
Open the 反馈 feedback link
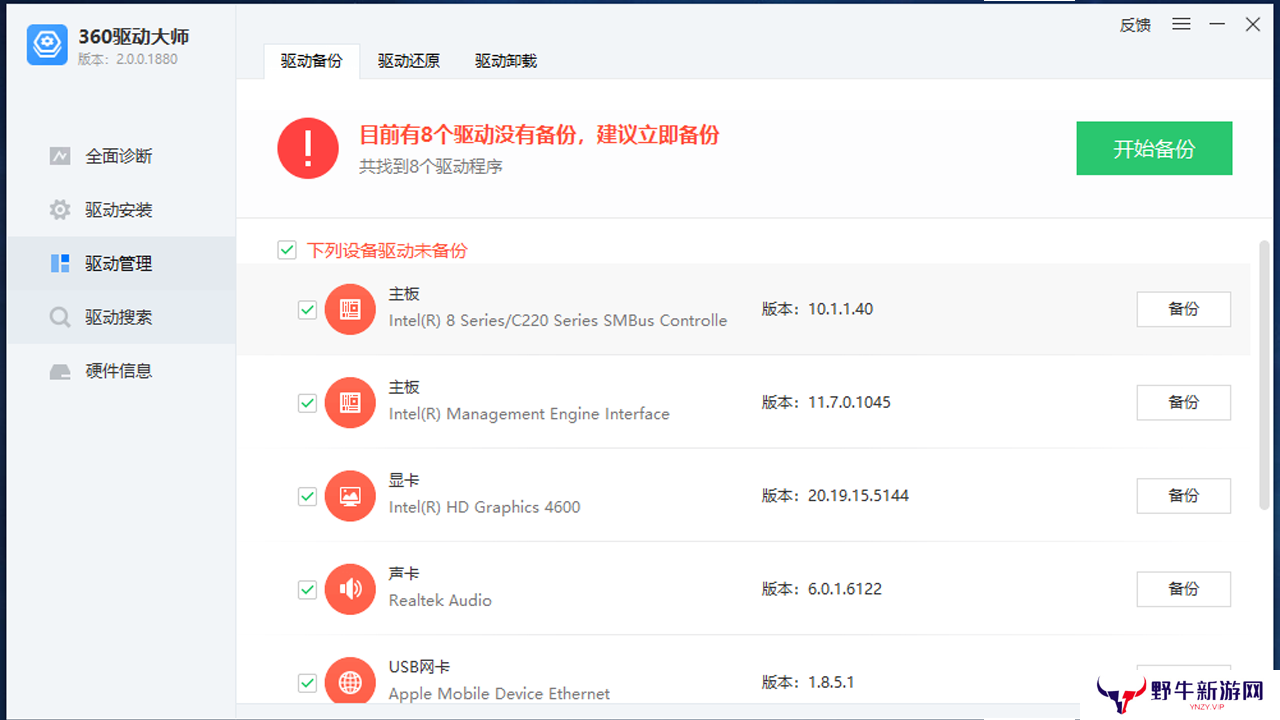point(1135,25)
